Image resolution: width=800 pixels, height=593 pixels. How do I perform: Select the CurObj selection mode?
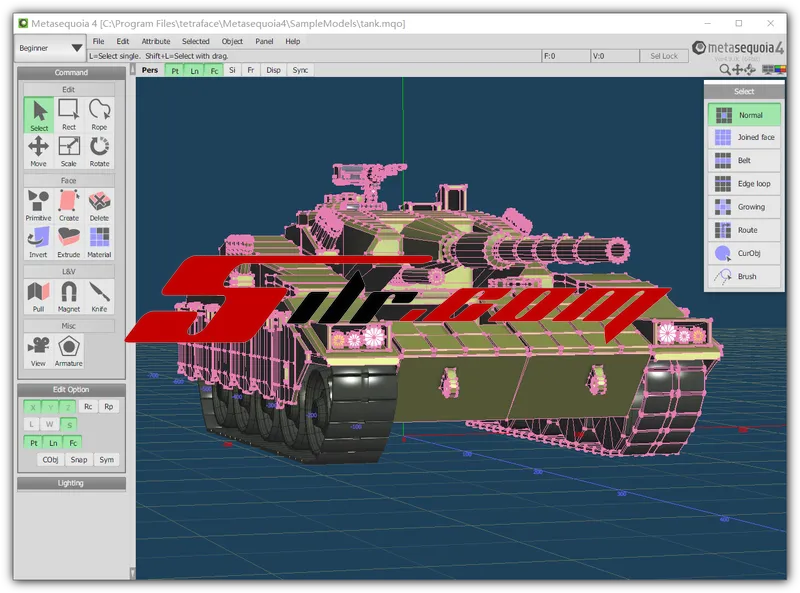click(x=744, y=253)
